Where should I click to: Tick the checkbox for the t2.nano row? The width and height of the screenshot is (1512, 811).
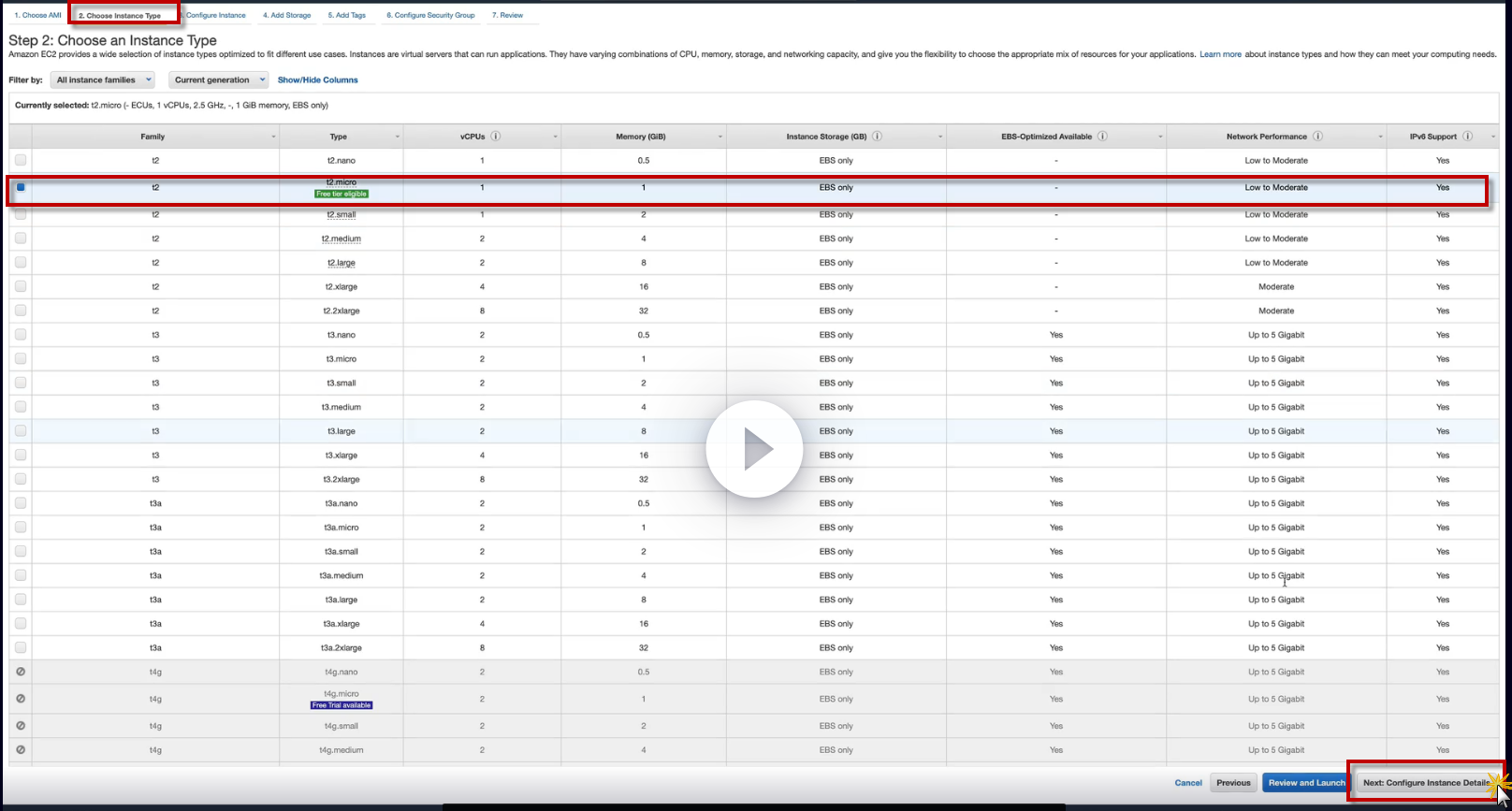point(21,160)
